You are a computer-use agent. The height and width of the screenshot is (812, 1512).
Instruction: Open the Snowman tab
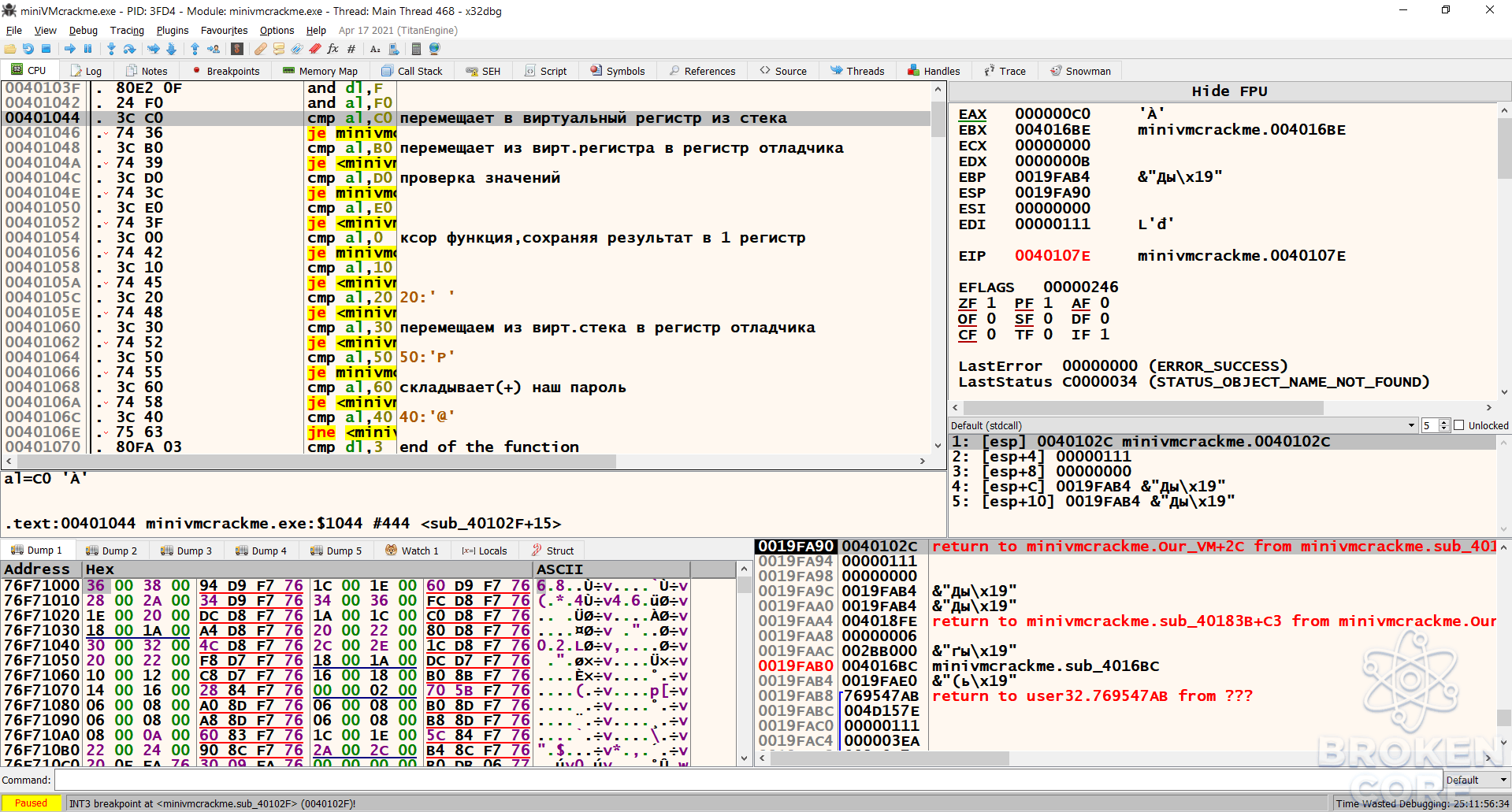1080,71
